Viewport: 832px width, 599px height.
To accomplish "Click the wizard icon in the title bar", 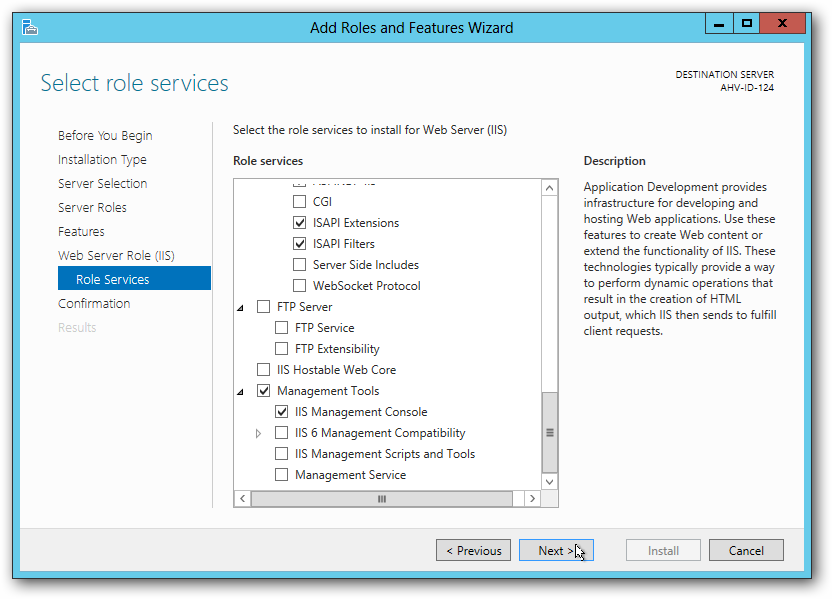I will 30,27.
